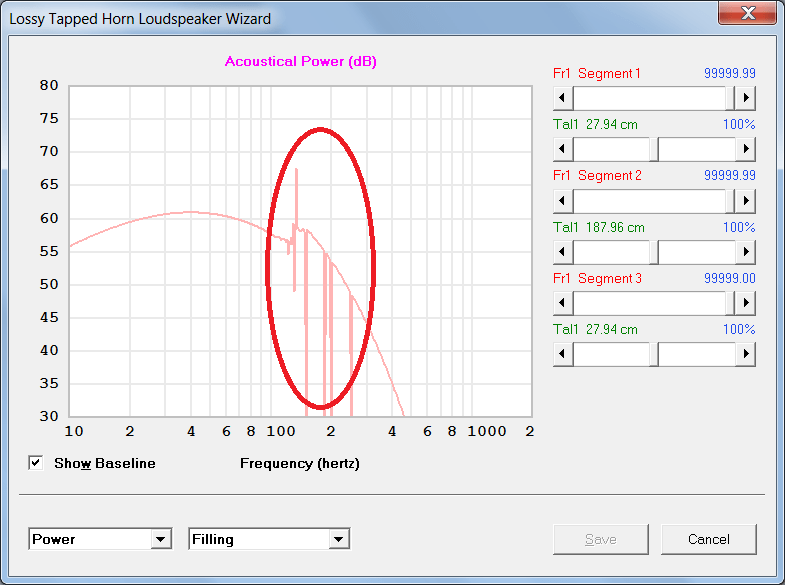Viewport: 785px width, 585px height.
Task: Click the Tal1 187.96 cm label
Action: 599,228
